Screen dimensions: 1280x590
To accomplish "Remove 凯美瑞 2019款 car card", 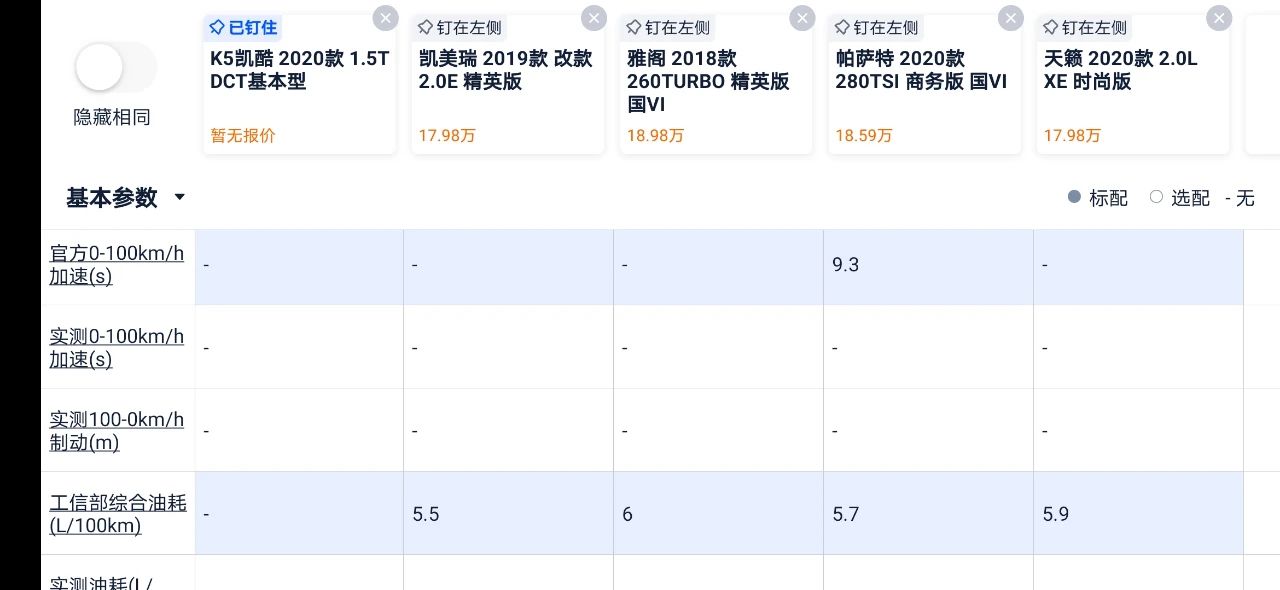I will pyautogui.click(x=594, y=18).
